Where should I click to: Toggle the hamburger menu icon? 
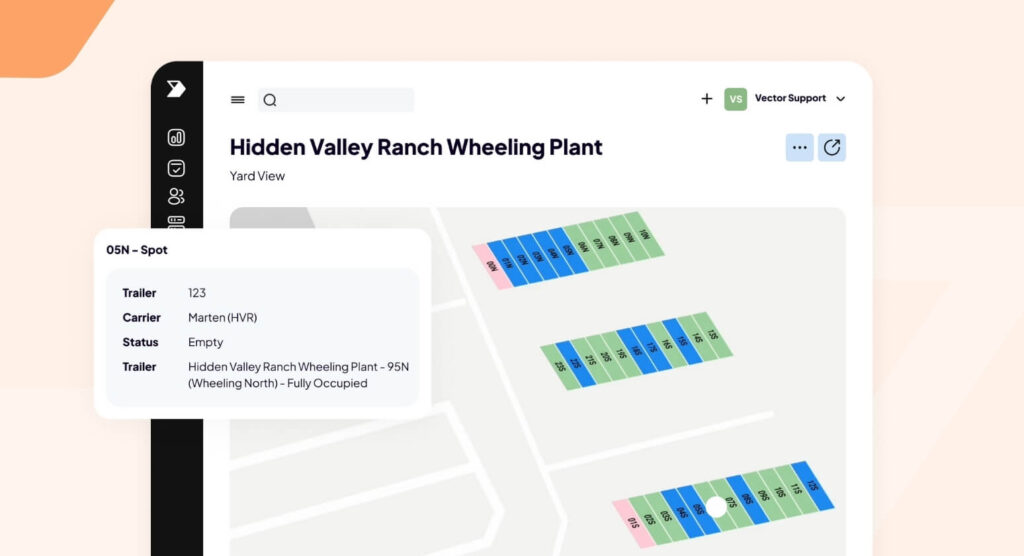click(x=238, y=100)
